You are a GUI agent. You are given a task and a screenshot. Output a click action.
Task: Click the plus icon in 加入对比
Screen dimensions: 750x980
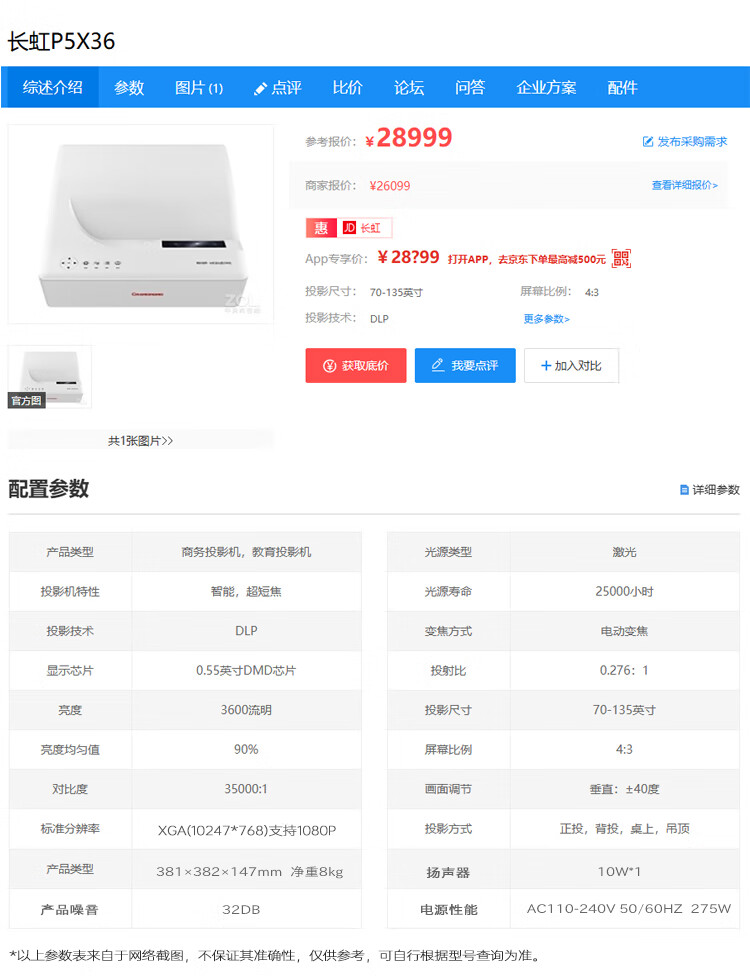pyautogui.click(x=546, y=366)
